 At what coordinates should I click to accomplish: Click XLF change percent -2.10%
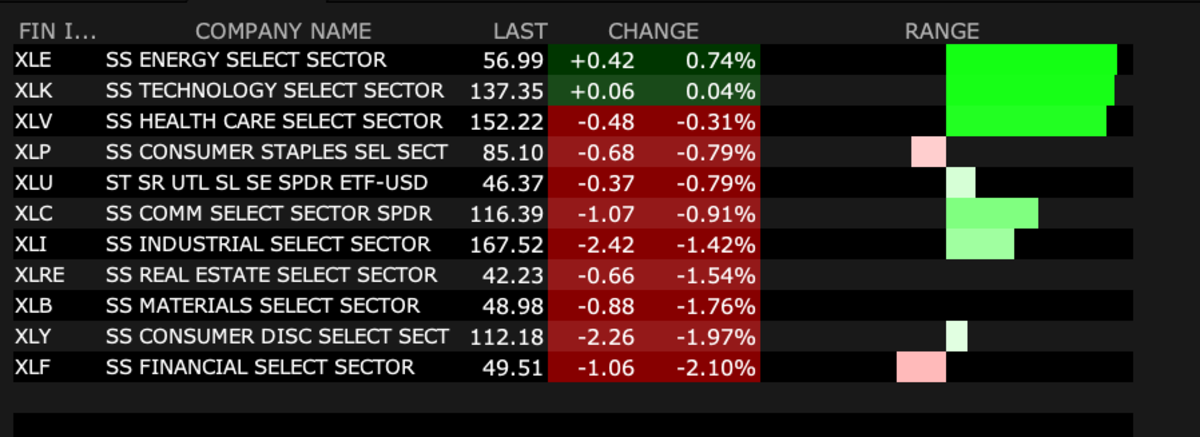(715, 367)
